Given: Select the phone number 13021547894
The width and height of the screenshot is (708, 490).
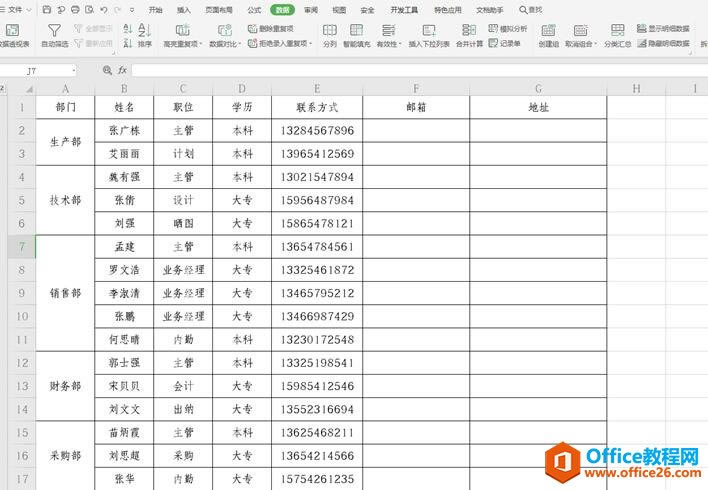Looking at the screenshot, I should [x=317, y=177].
